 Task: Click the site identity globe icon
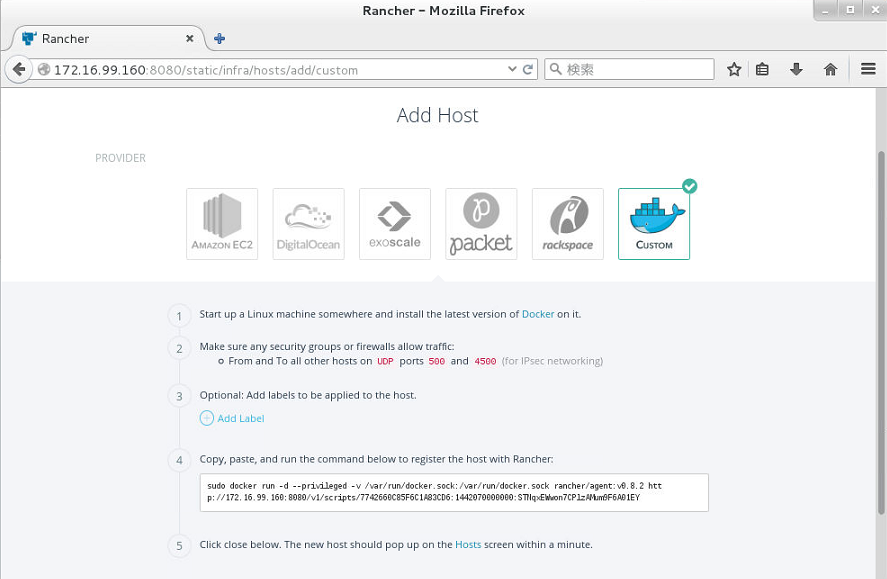(44, 70)
